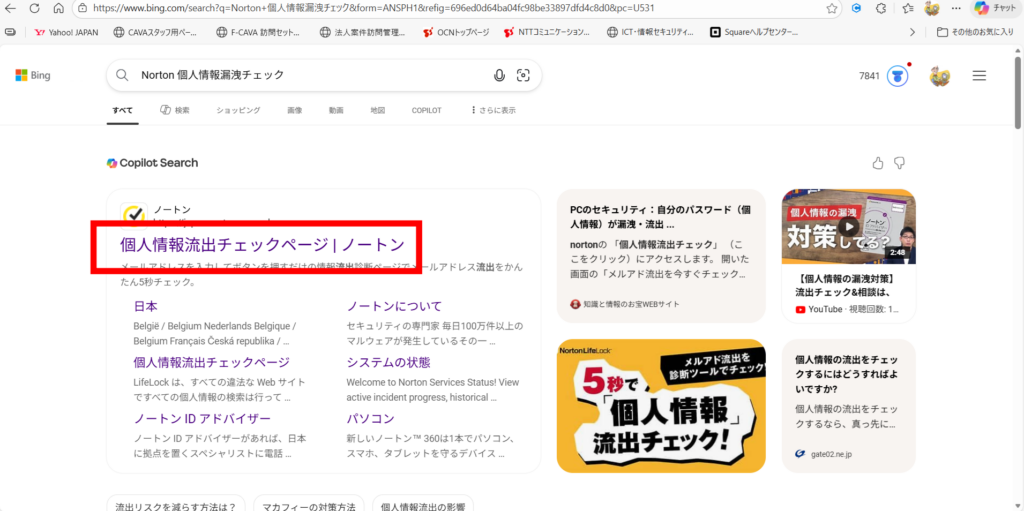Switch to the ショッピング search tab
This screenshot has width=1024, height=511.
[x=238, y=110]
